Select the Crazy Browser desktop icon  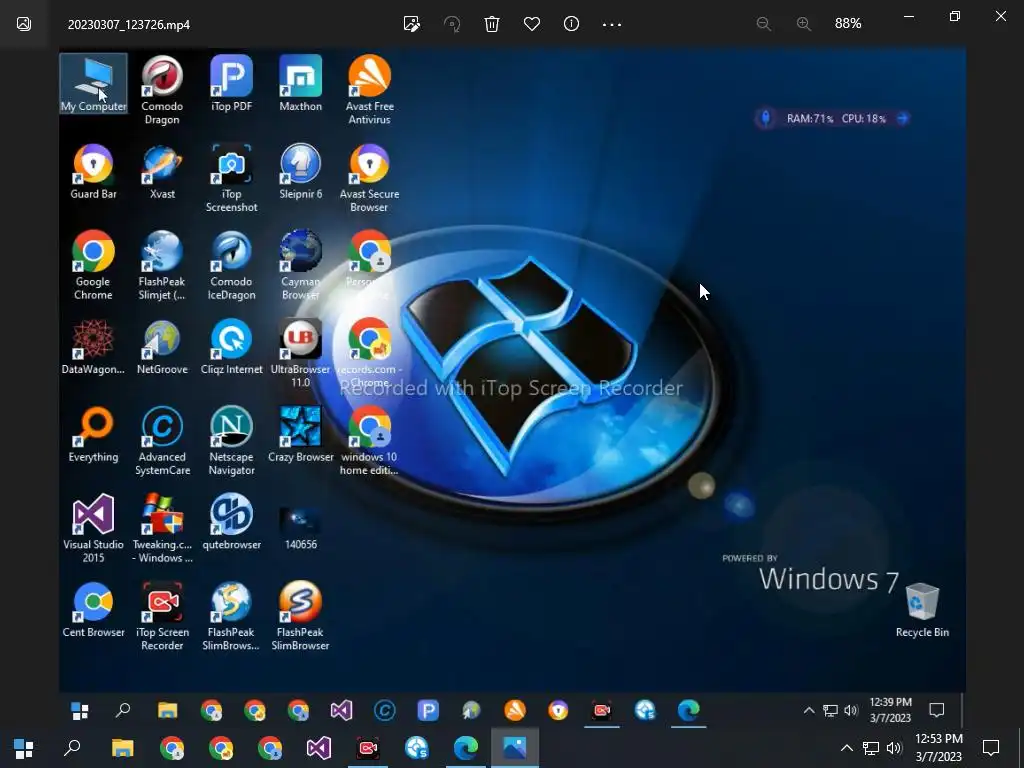pyautogui.click(x=300, y=435)
